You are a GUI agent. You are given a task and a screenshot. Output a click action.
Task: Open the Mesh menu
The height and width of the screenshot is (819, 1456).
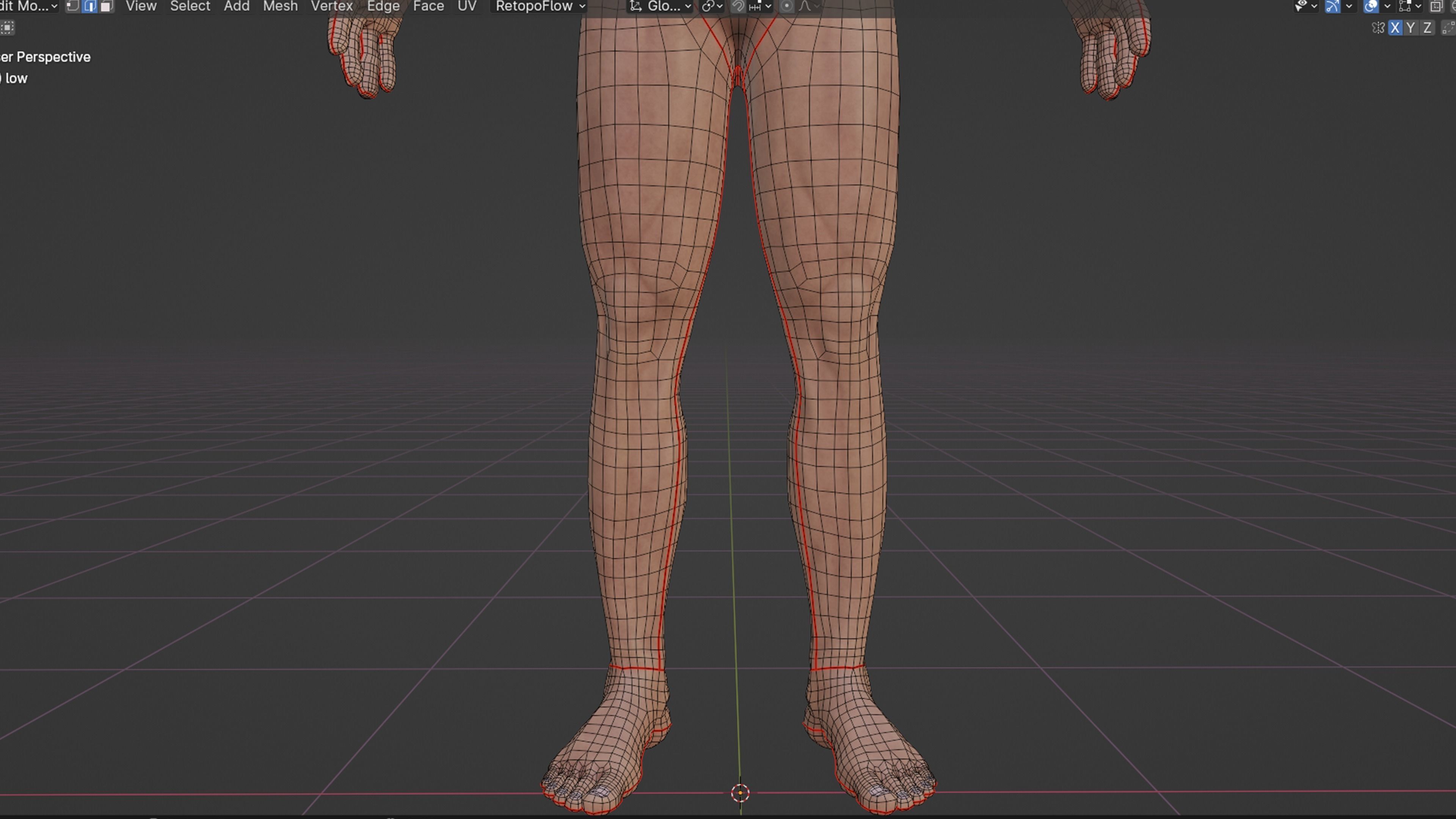(280, 6)
